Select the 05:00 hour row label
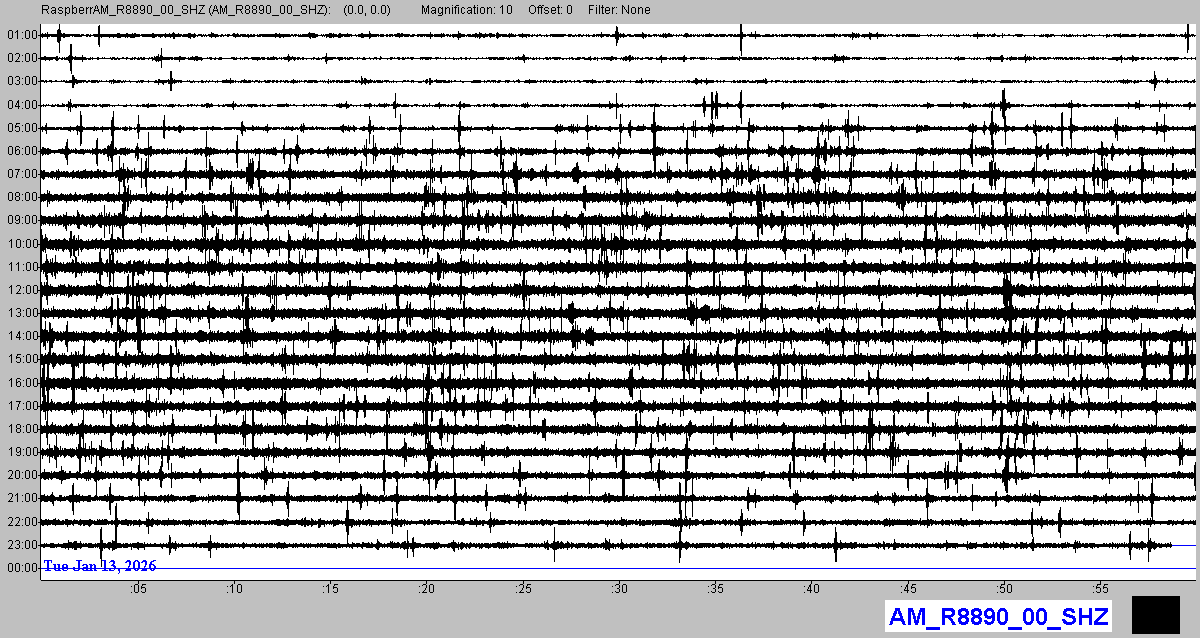The height and width of the screenshot is (638, 1200). tap(22, 128)
